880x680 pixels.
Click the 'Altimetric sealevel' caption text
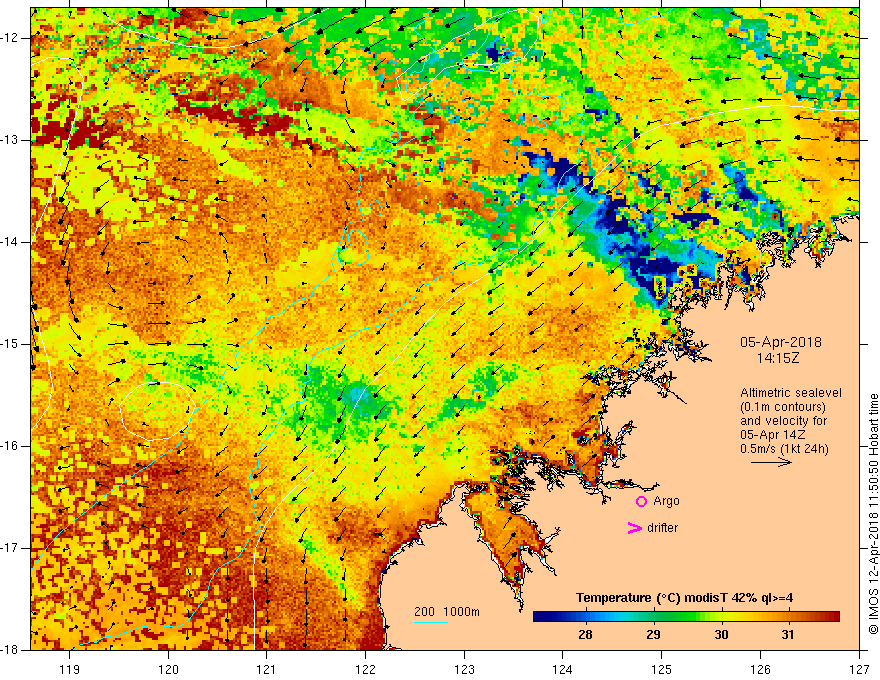791,393
